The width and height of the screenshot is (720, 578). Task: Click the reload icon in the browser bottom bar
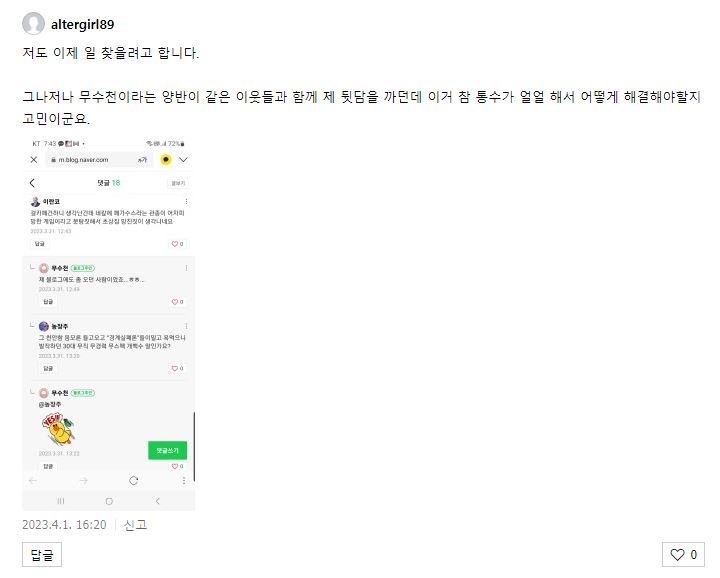[x=134, y=481]
